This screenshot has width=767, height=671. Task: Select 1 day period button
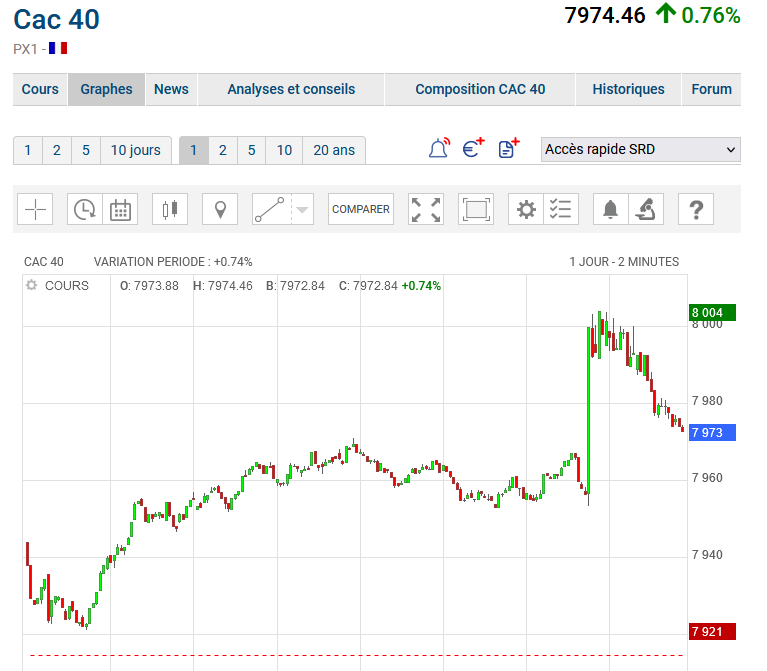coord(28,150)
